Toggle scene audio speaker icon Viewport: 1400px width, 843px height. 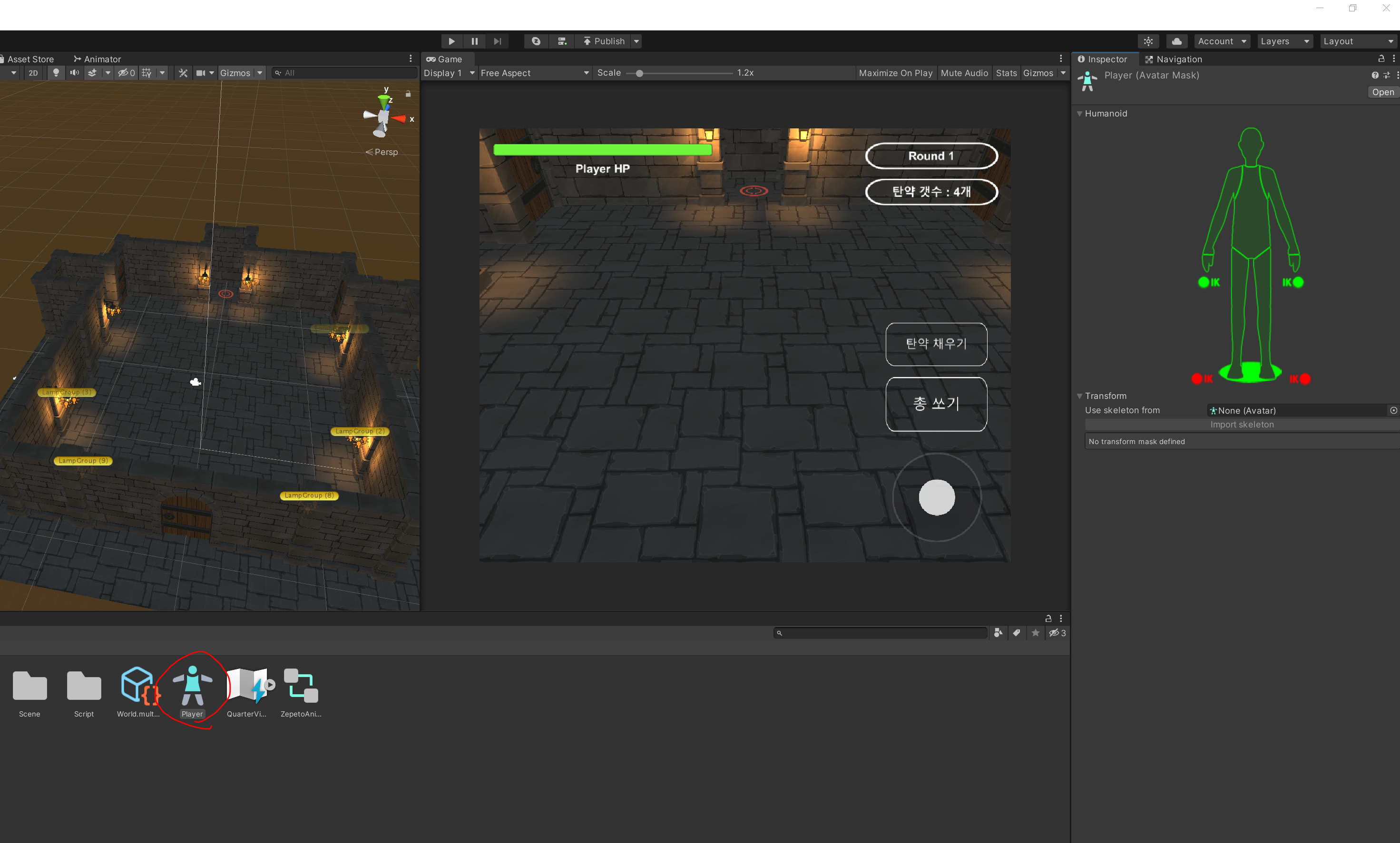coord(74,73)
